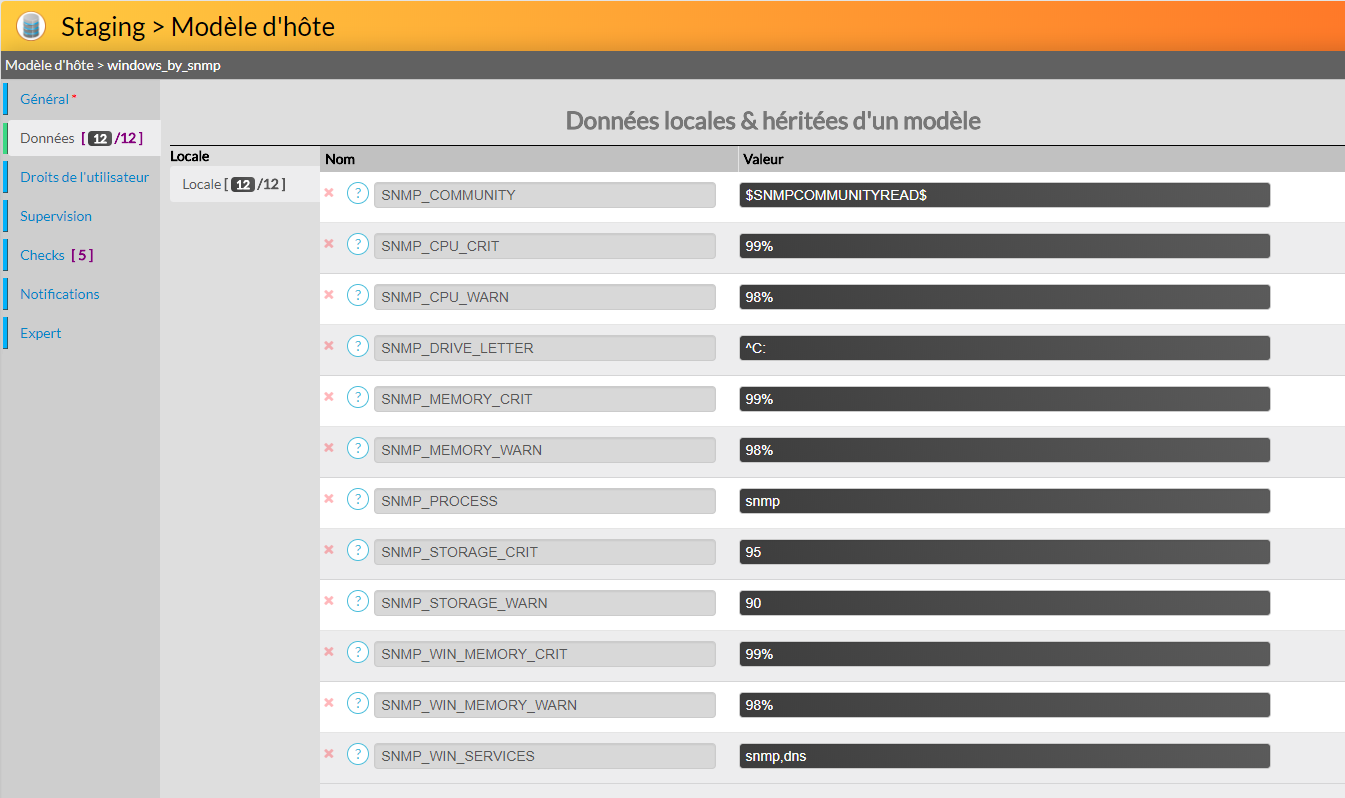Screen dimensions: 1345x798
Task: Click the Modèle d'hôte breadcrumb link
Action: pyautogui.click(x=48, y=65)
